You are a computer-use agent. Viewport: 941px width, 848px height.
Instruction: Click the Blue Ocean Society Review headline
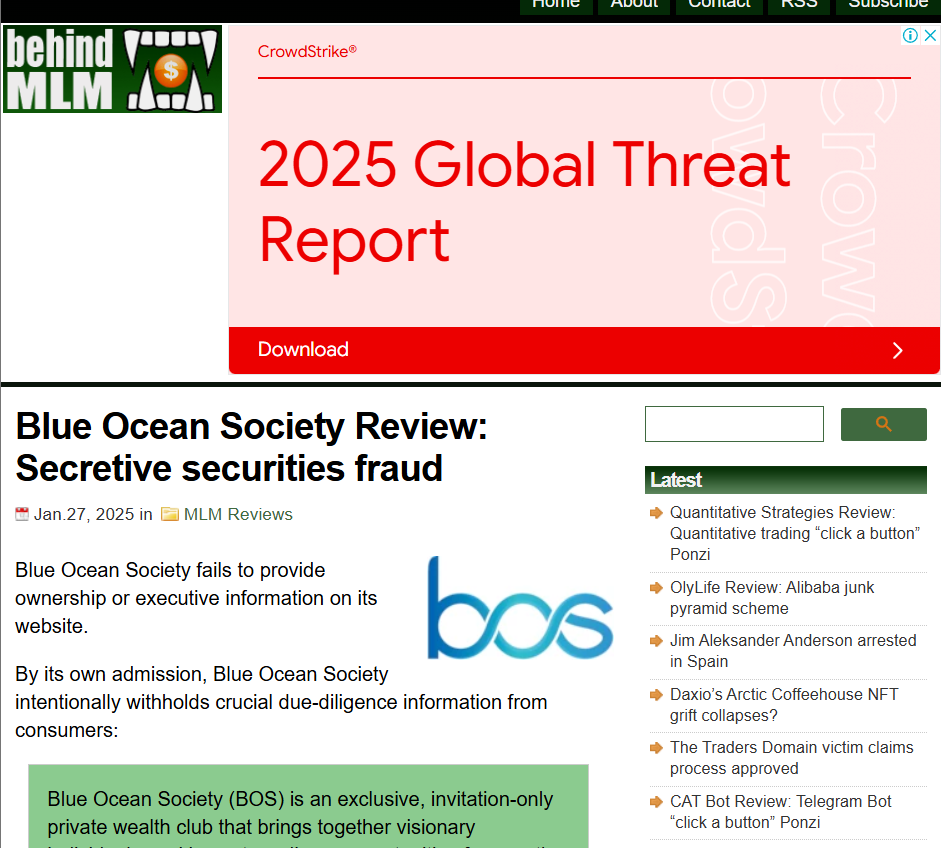click(x=251, y=447)
